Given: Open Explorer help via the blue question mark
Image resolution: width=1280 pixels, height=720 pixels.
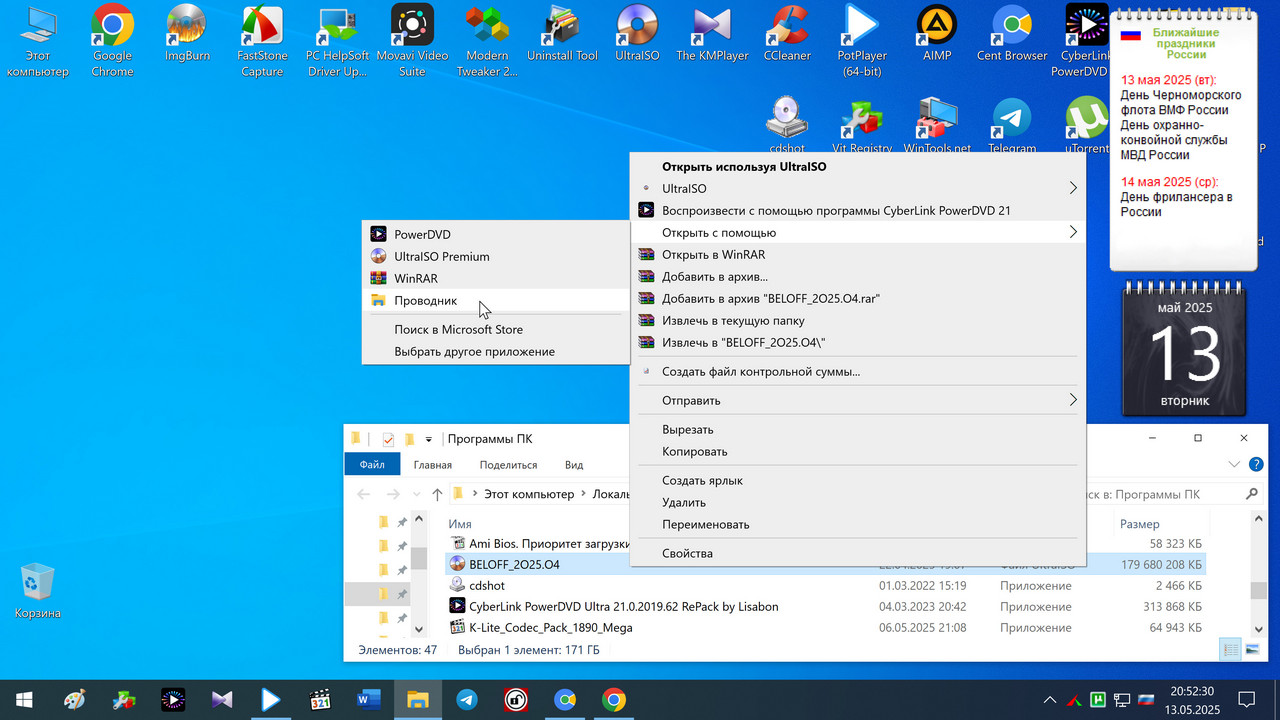Looking at the screenshot, I should [x=1257, y=464].
